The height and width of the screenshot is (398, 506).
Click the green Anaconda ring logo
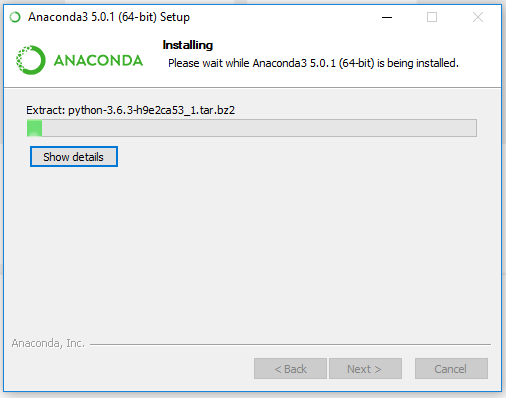[x=31, y=60]
